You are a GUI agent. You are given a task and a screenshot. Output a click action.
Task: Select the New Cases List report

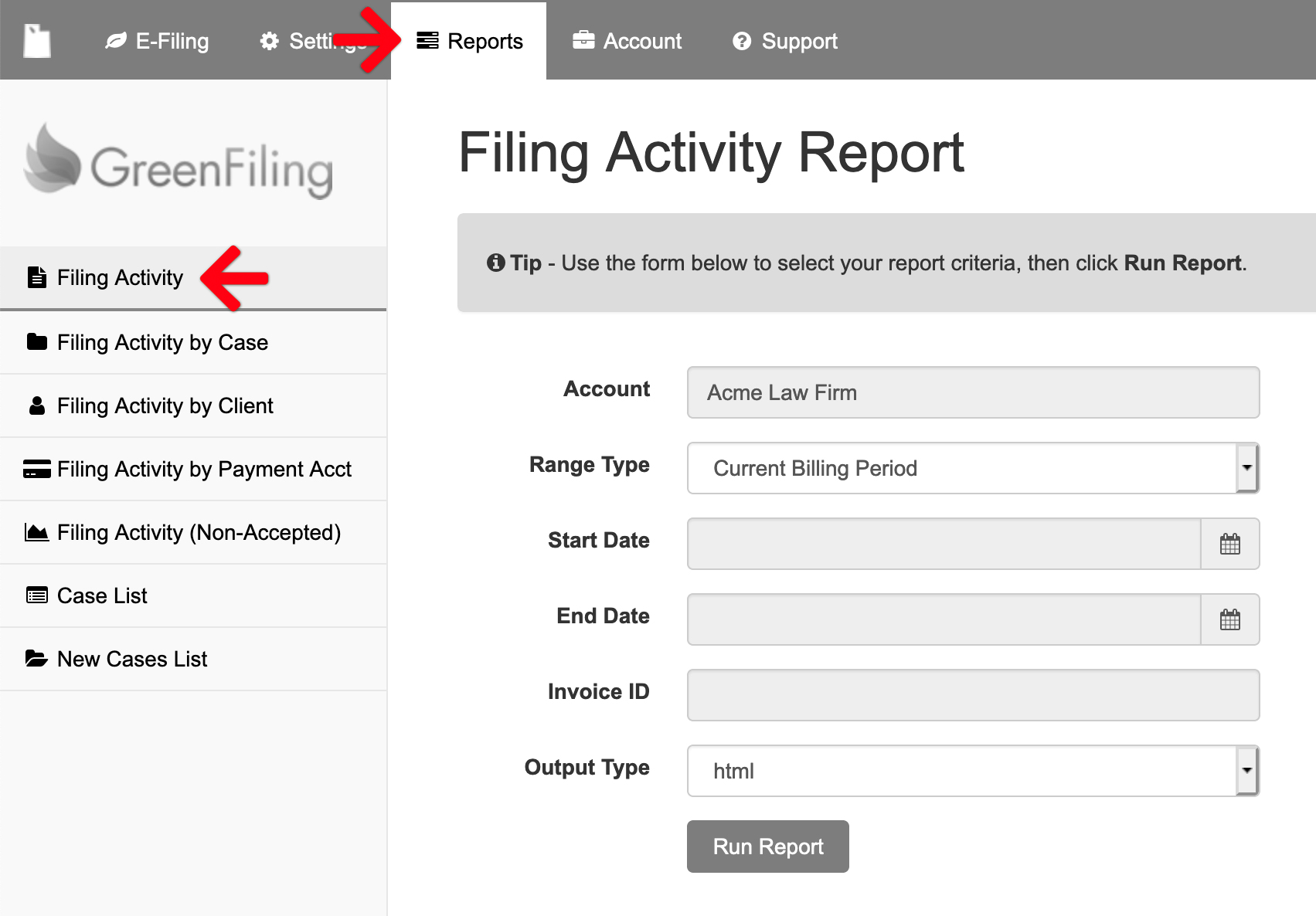[x=131, y=659]
